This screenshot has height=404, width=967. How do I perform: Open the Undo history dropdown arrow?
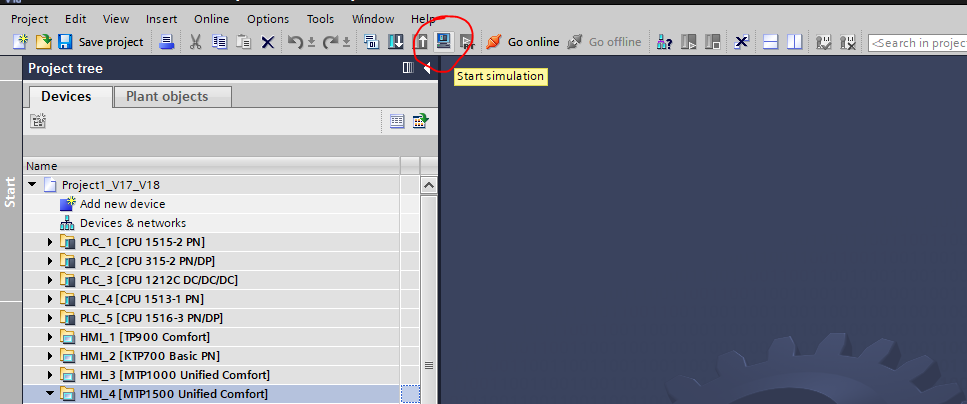coord(311,42)
